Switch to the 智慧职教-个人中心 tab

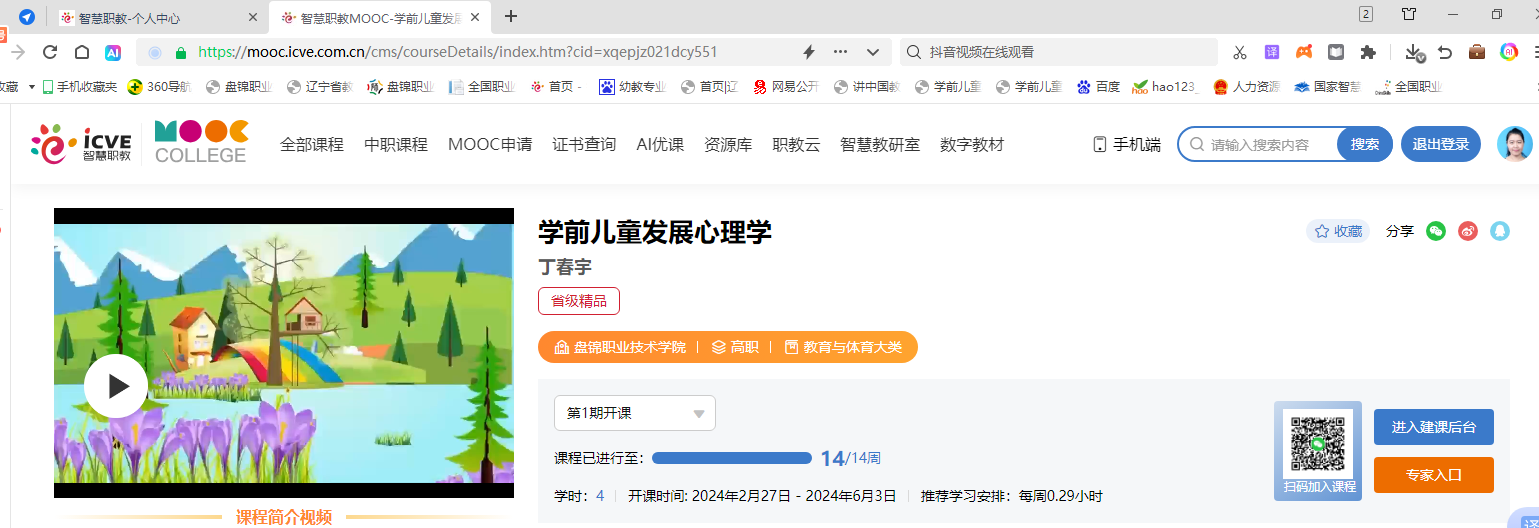(130, 17)
